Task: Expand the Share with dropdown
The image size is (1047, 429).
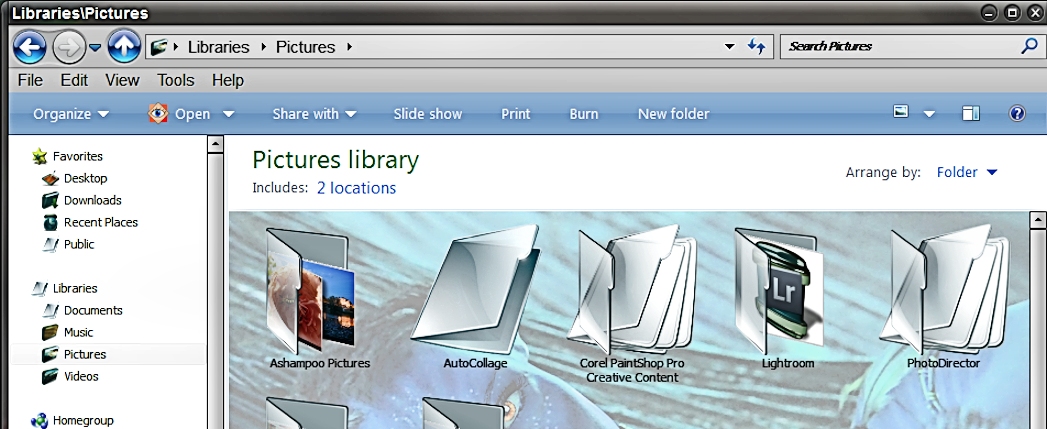Action: [314, 114]
